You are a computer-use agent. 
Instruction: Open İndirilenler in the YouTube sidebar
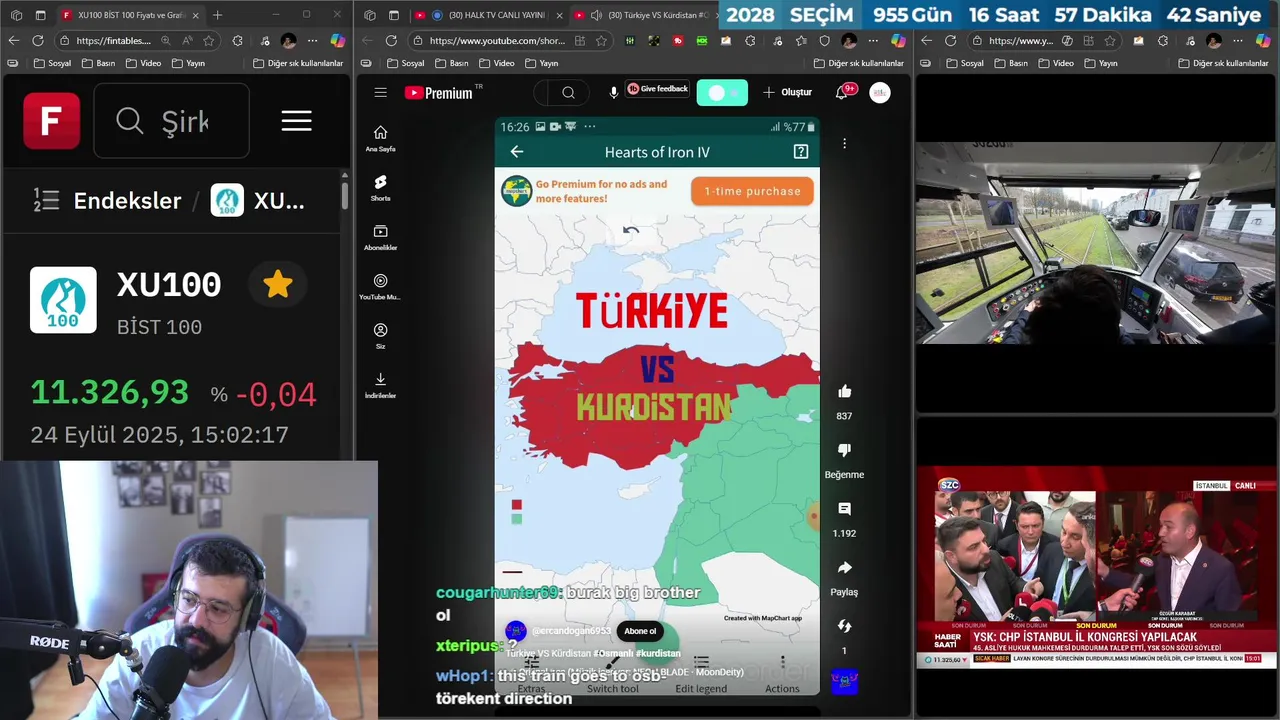tap(380, 385)
